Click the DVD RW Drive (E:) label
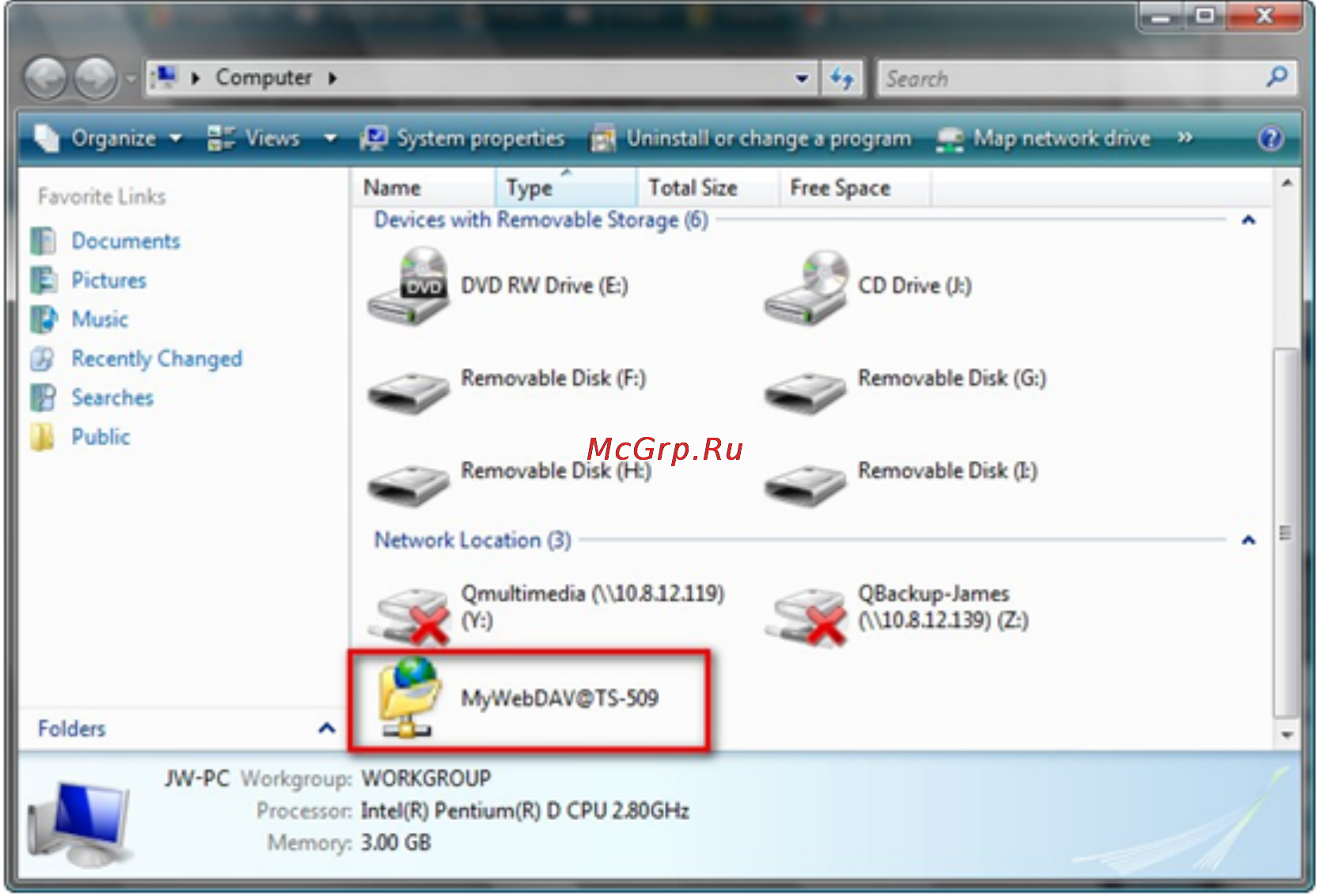The image size is (1321, 896). (x=545, y=286)
